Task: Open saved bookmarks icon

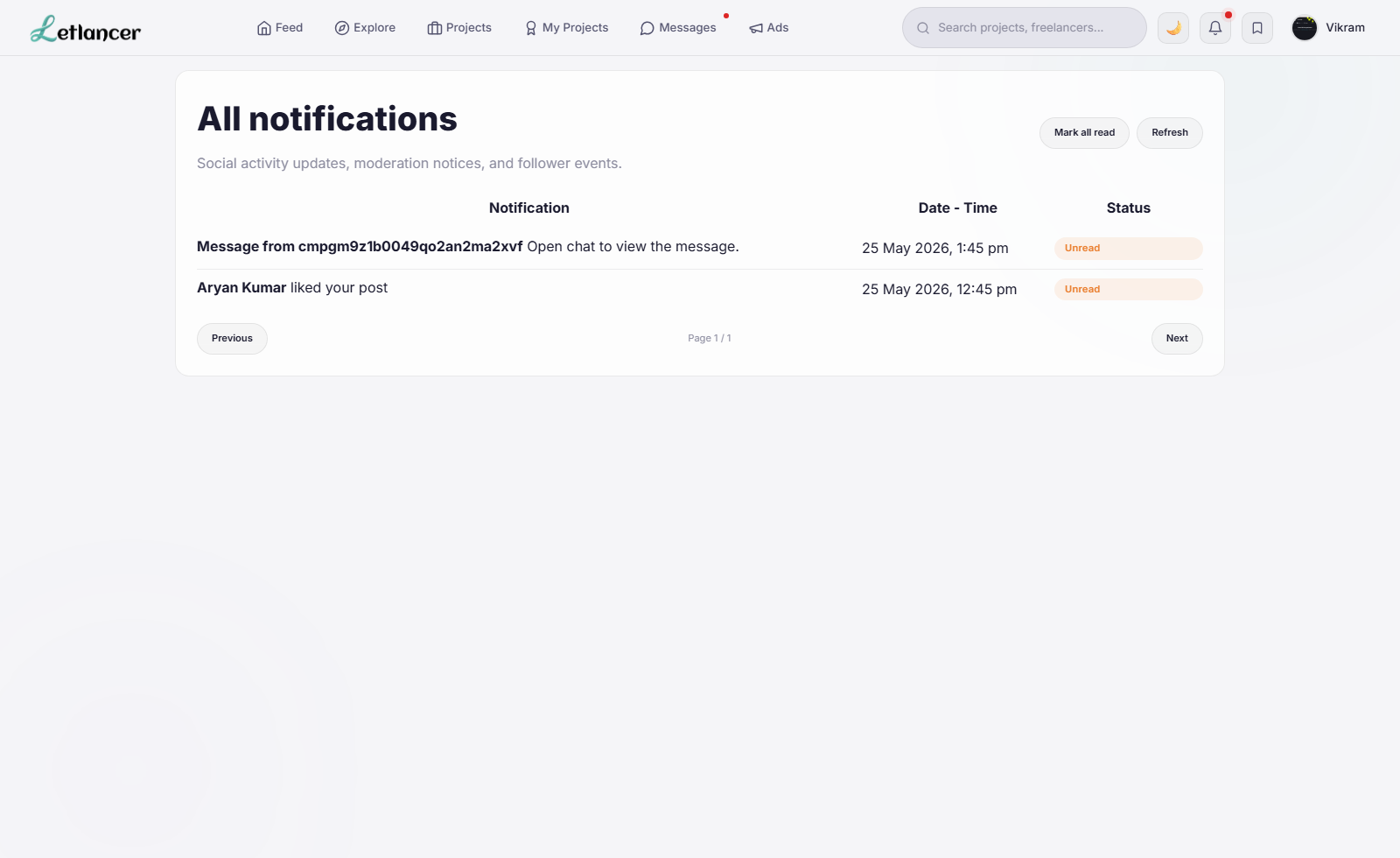Action: pos(1257,28)
